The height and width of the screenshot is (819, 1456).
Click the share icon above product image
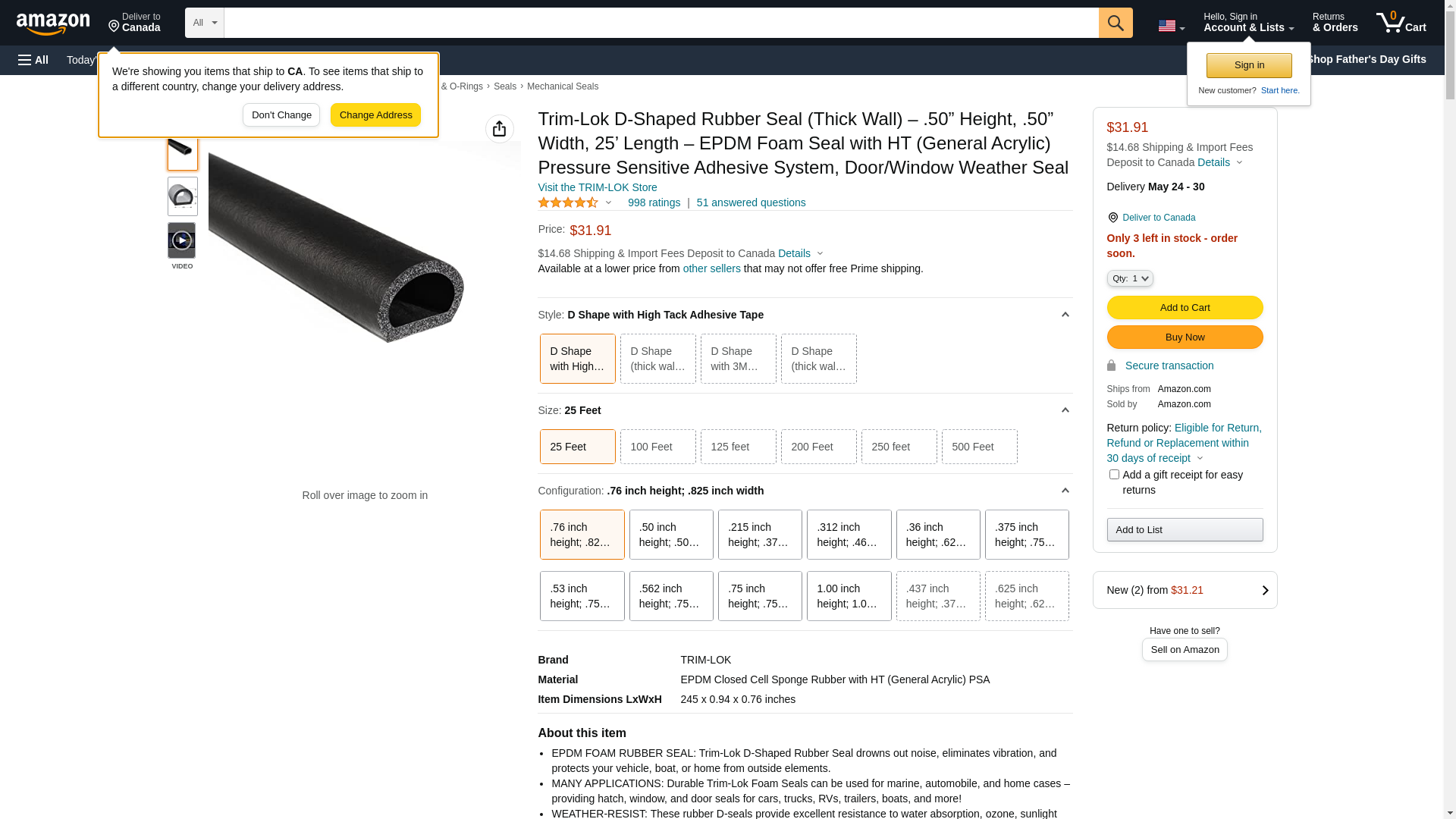[499, 129]
